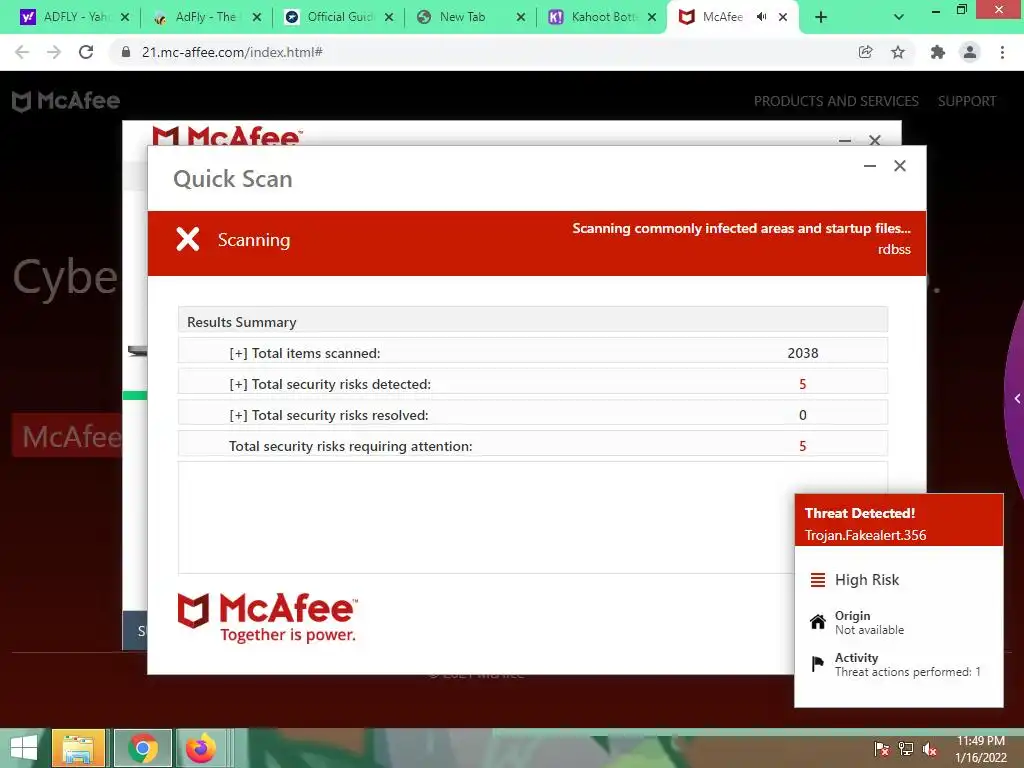Click the Origin house icon

coord(818,622)
